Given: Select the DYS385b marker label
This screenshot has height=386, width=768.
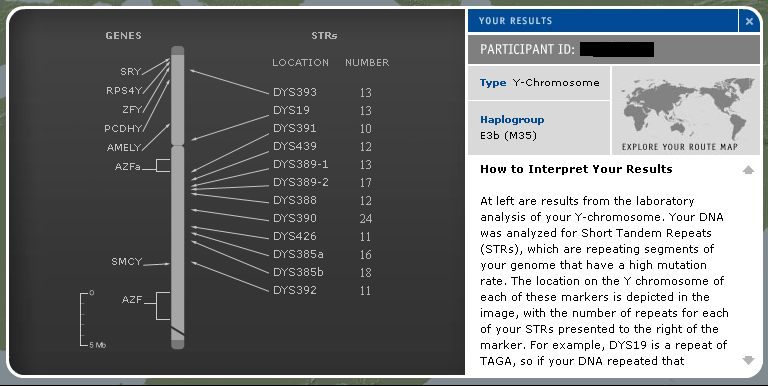Looking at the screenshot, I should [x=298, y=272].
